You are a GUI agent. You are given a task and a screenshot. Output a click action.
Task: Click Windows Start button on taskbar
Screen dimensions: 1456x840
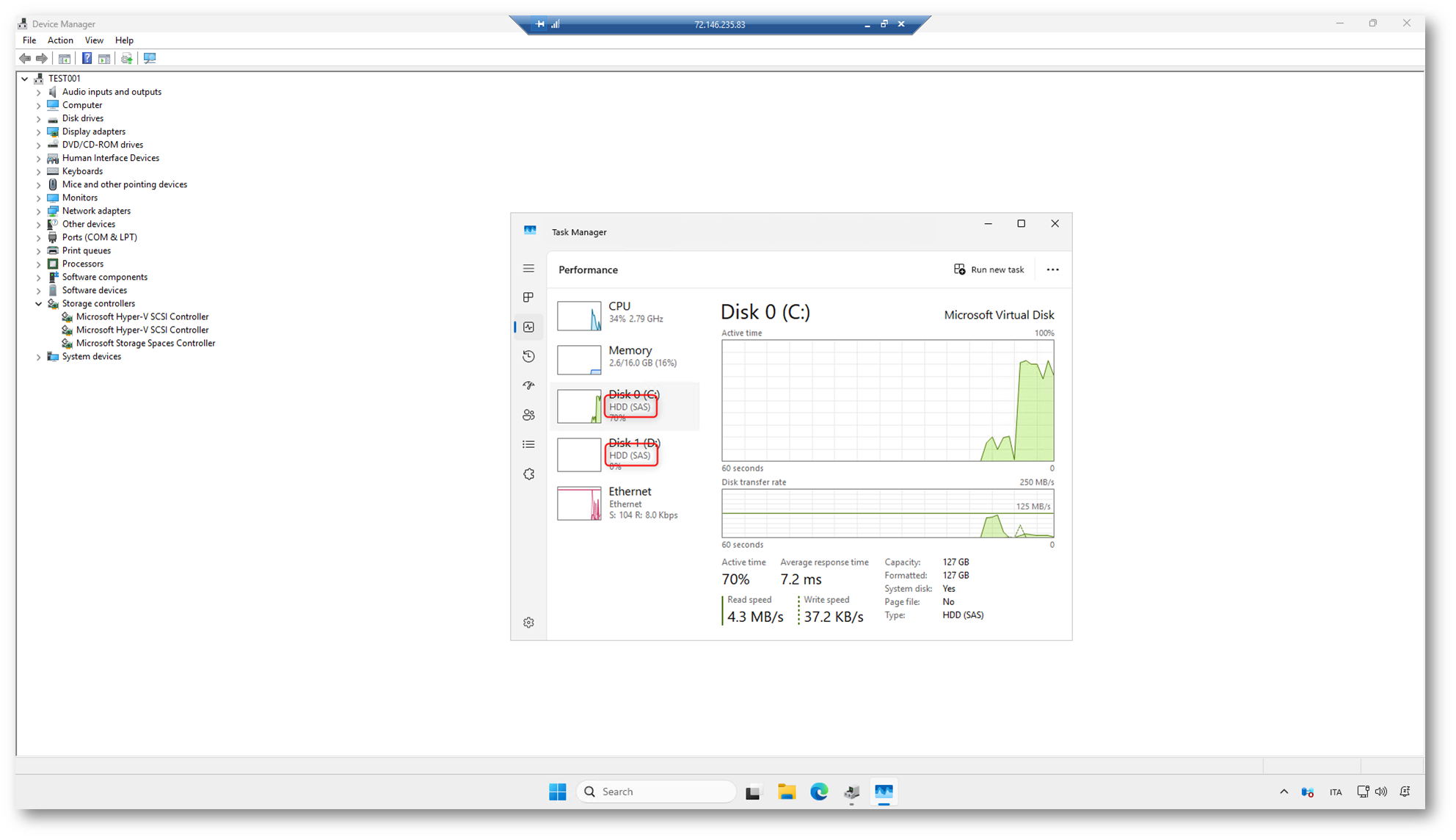pyautogui.click(x=558, y=792)
